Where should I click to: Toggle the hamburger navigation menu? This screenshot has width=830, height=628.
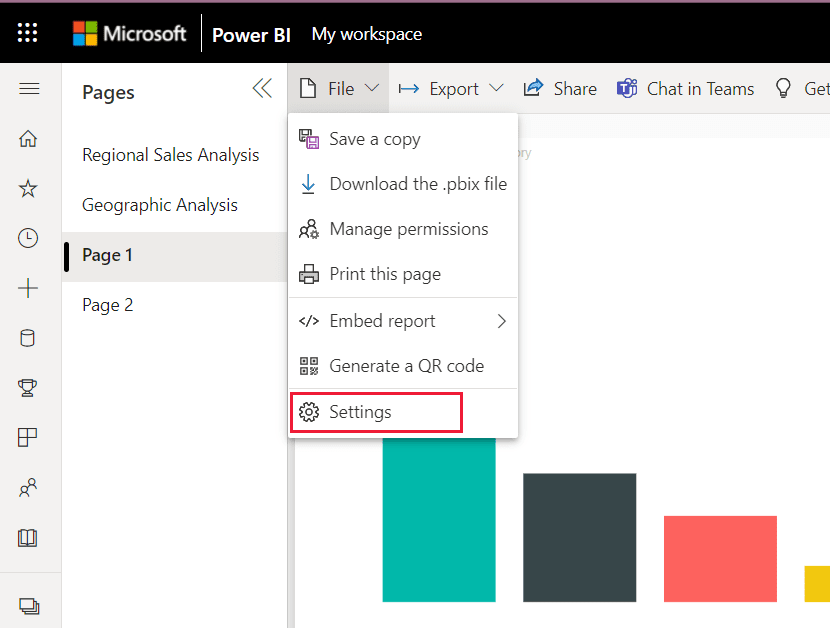tap(29, 88)
